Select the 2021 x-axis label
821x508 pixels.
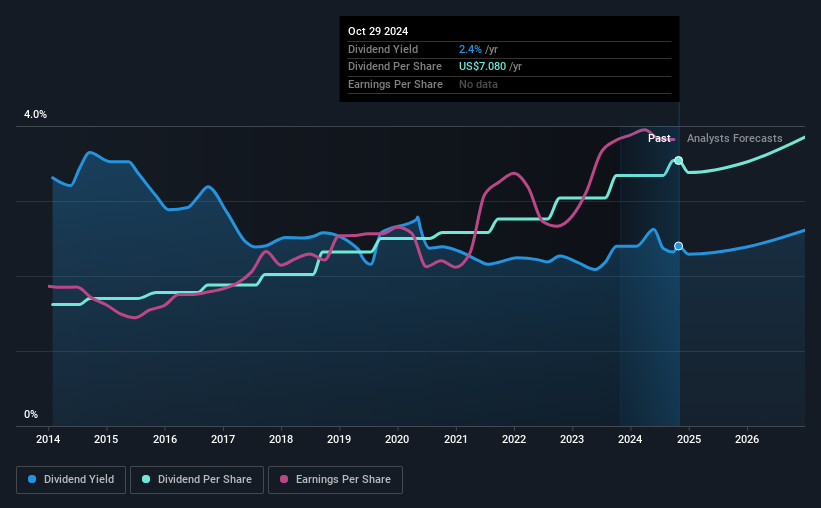pos(456,439)
